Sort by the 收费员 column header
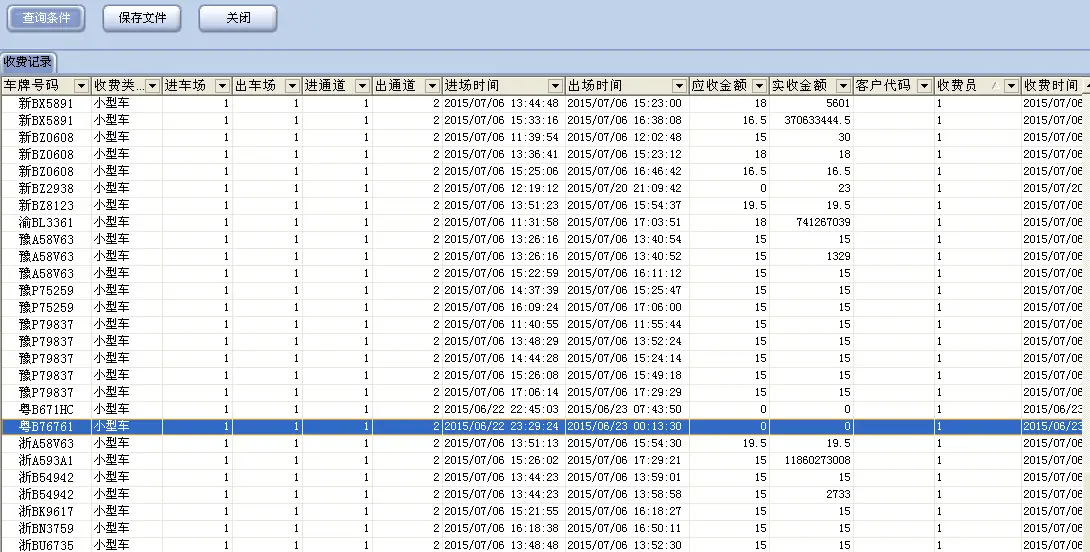Viewport: 1090px width, 552px height. point(960,86)
